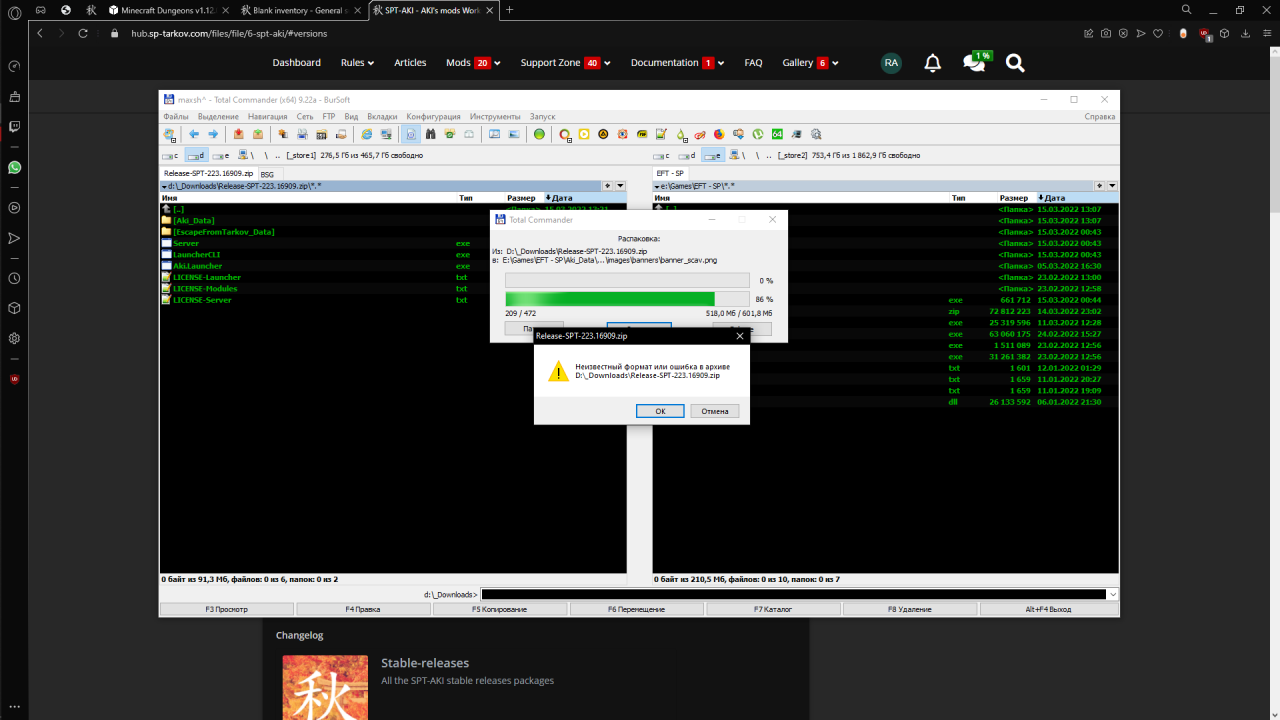Open the Навигация menu
The height and width of the screenshot is (720, 1280).
pos(268,116)
